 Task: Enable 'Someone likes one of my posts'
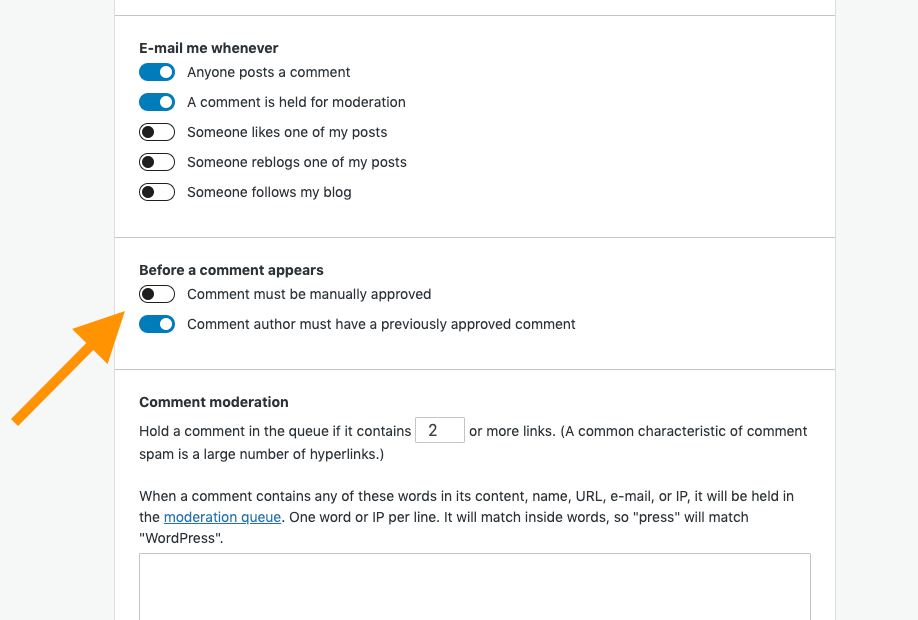pos(157,132)
